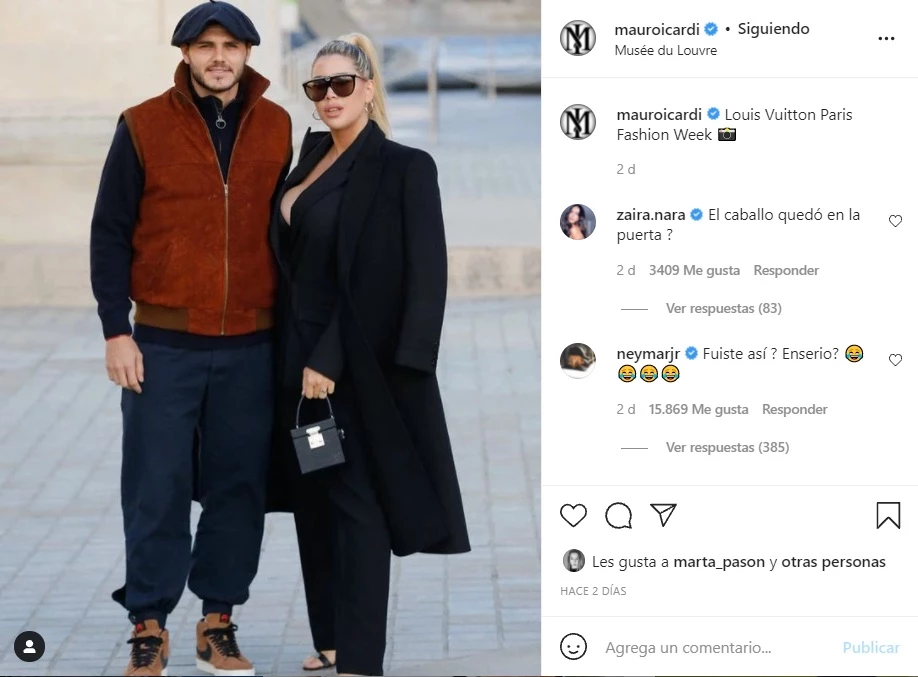Image resolution: width=918 pixels, height=677 pixels.
Task: Reply to zaira.nara's comment
Action: [786, 271]
